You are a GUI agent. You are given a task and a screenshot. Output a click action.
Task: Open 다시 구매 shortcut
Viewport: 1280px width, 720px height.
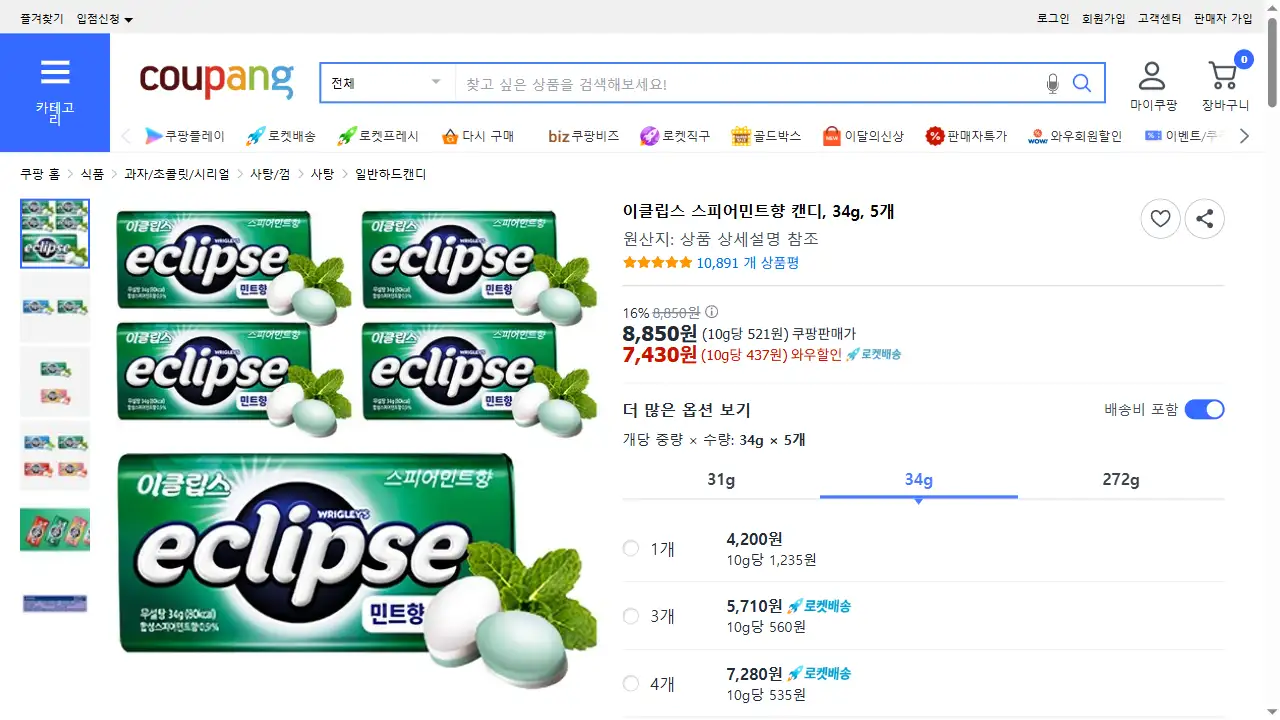(477, 136)
